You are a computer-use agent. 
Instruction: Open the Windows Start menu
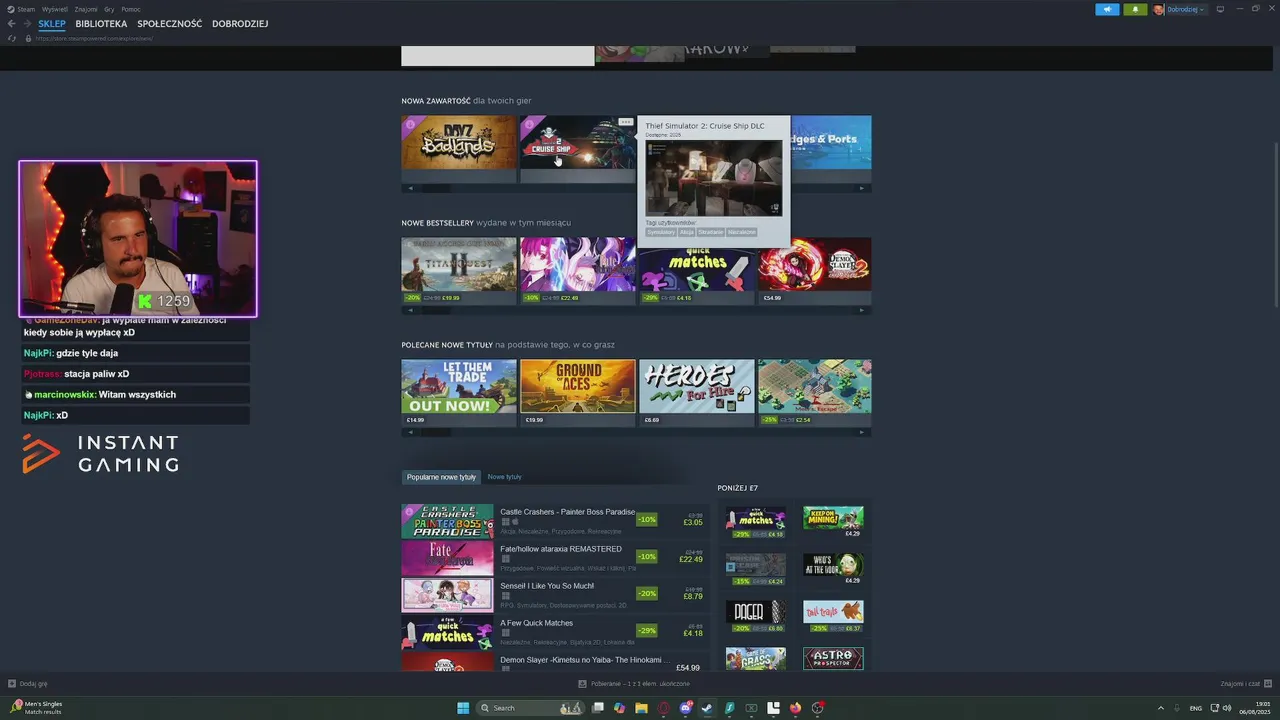(463, 708)
